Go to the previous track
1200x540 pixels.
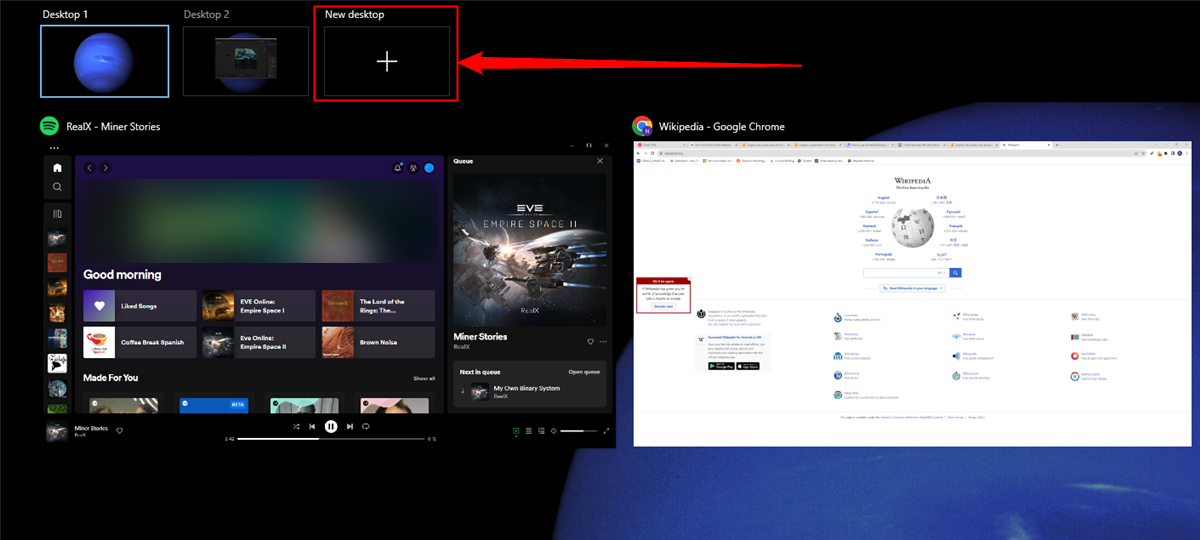[x=313, y=426]
